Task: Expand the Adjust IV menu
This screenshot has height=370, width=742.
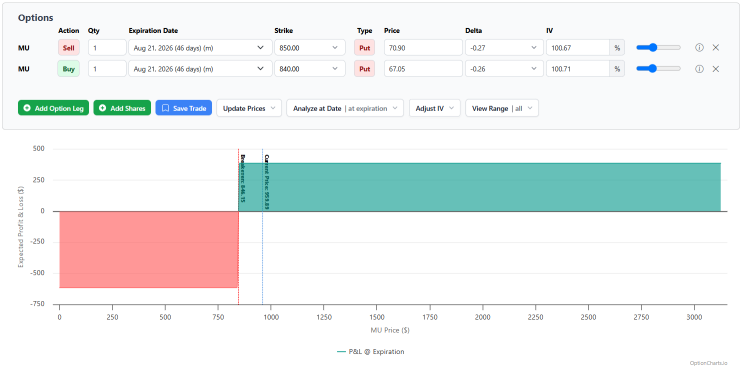Action: 434,108
